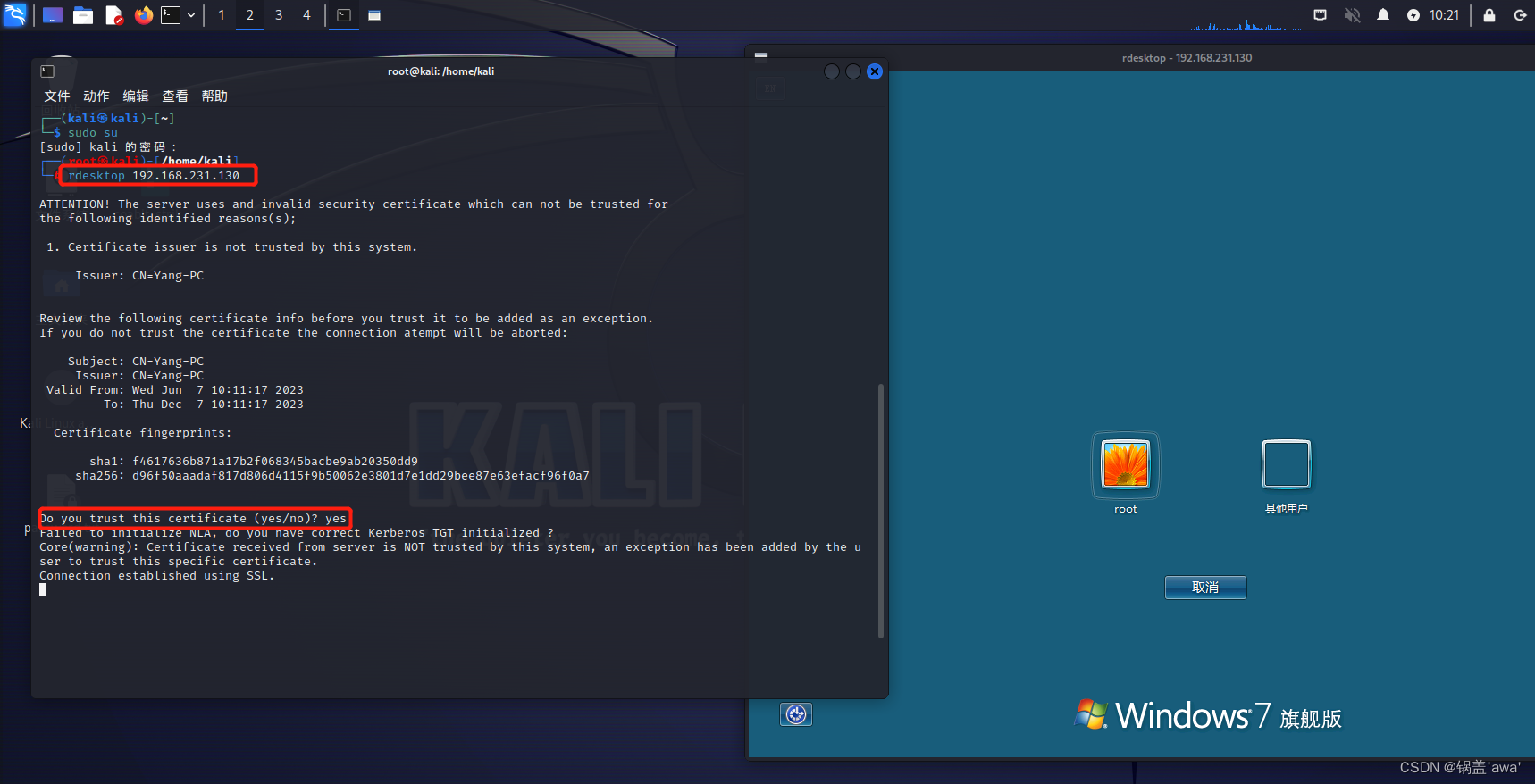The image size is (1535, 784).
Task: Open the terminal emulator launcher
Action: (171, 15)
